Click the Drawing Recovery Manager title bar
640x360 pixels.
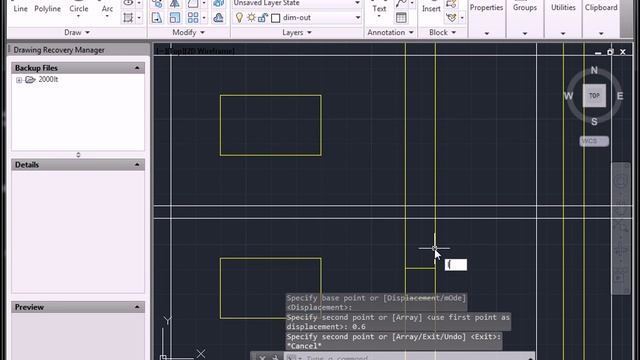(78, 50)
